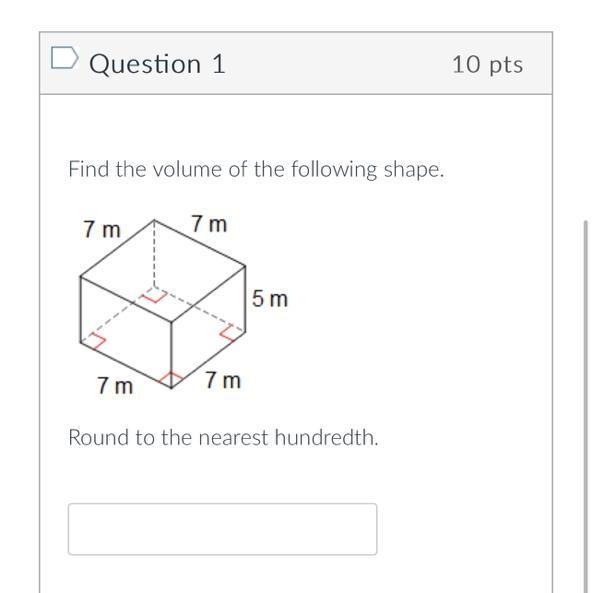Click the 10 pts label

point(488,65)
